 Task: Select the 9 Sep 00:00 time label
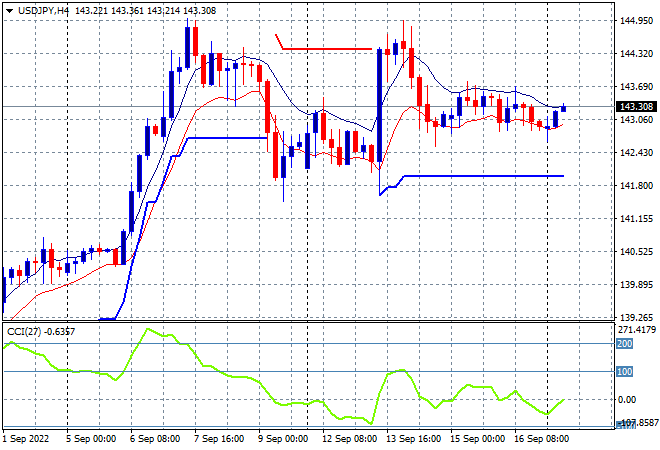[x=283, y=439]
